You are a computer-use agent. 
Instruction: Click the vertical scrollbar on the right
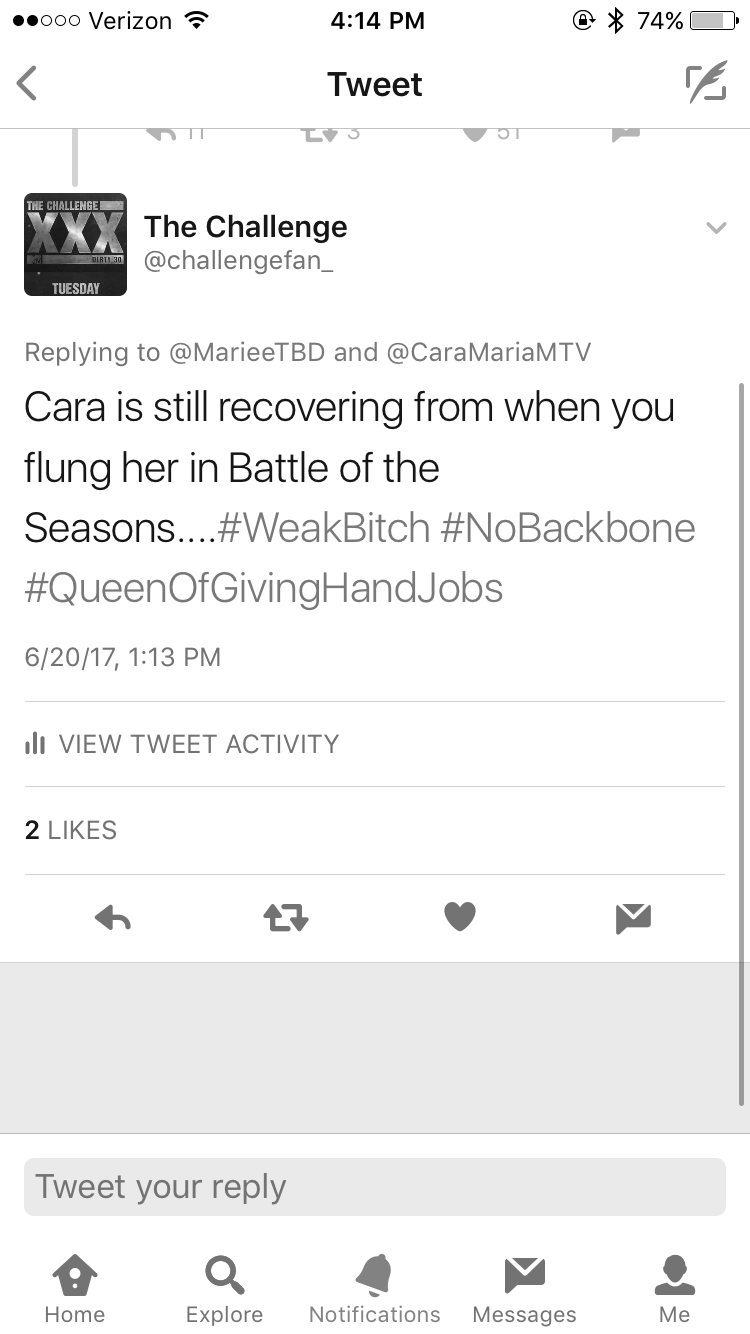[x=743, y=743]
